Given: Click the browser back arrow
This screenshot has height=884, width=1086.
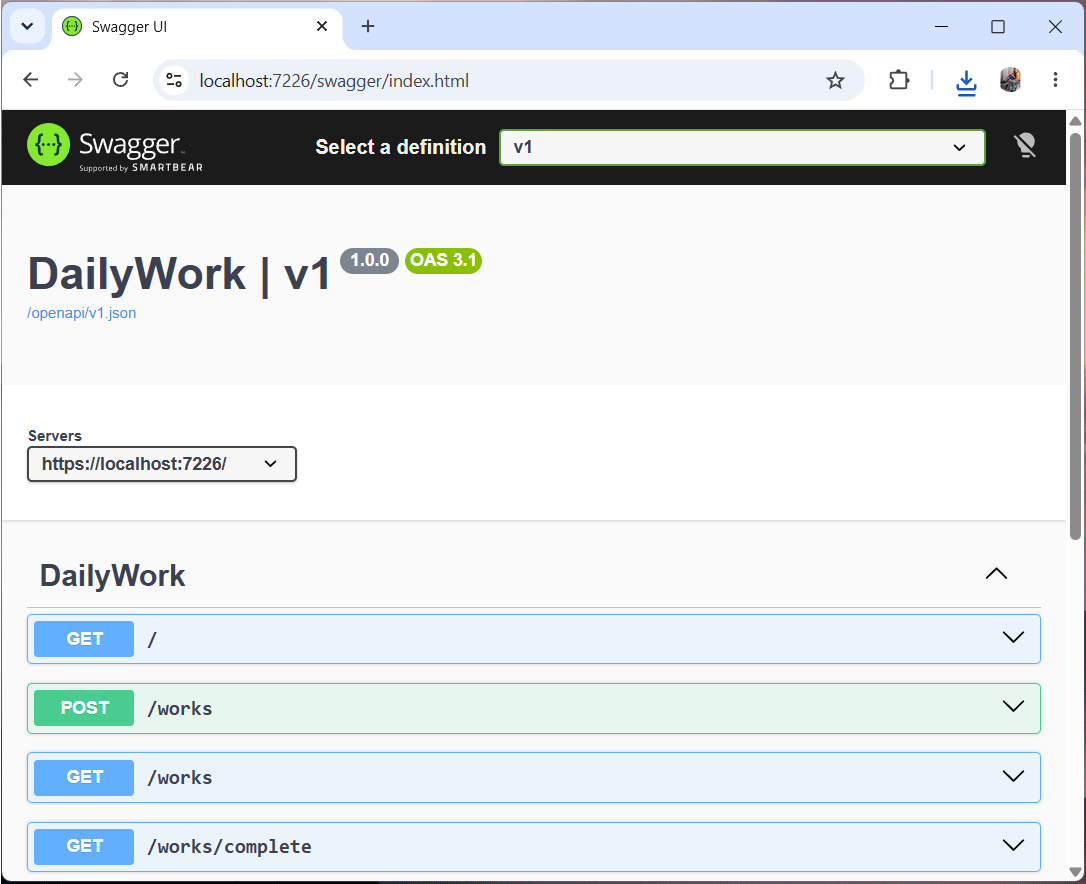Looking at the screenshot, I should click(x=30, y=80).
